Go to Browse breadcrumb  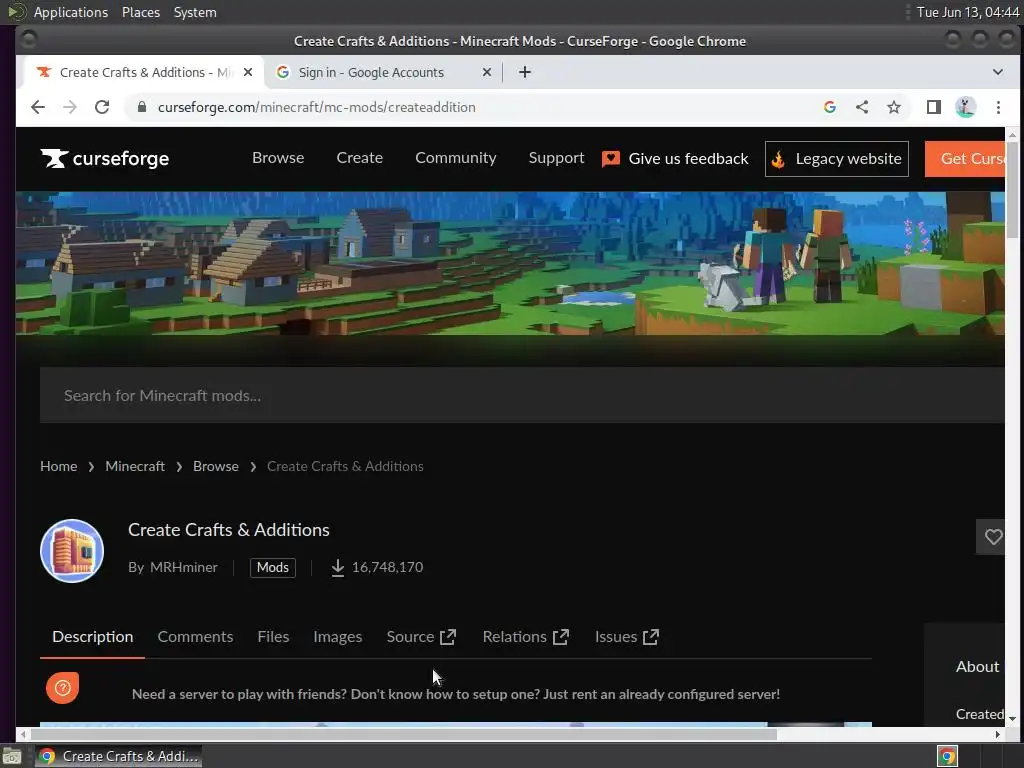point(216,466)
